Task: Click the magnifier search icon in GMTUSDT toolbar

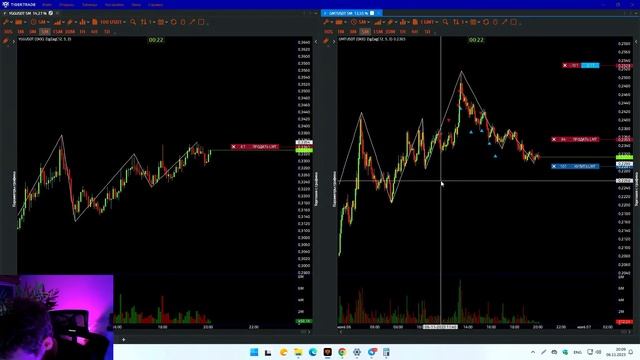Action: pos(445,22)
